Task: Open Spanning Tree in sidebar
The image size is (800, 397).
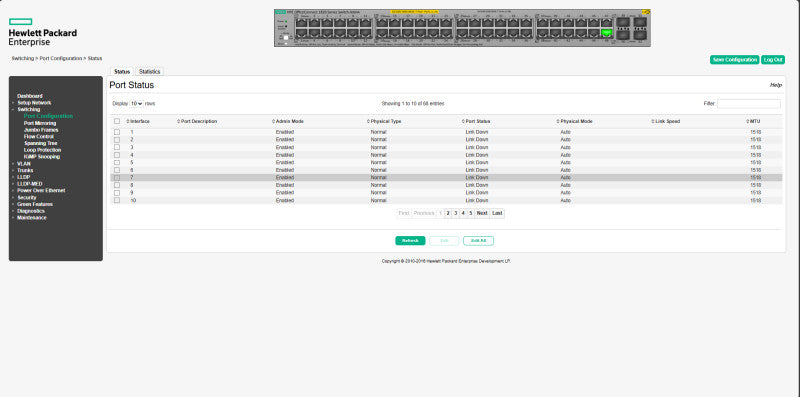Action: [40, 143]
